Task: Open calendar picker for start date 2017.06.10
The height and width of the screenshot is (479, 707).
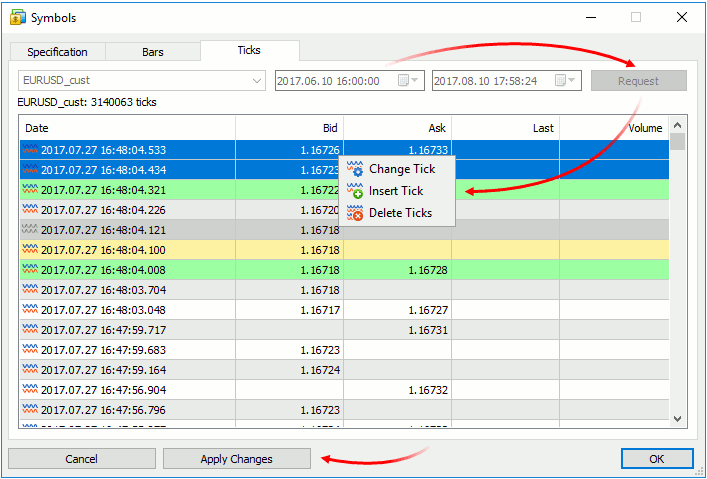Action: (409, 81)
